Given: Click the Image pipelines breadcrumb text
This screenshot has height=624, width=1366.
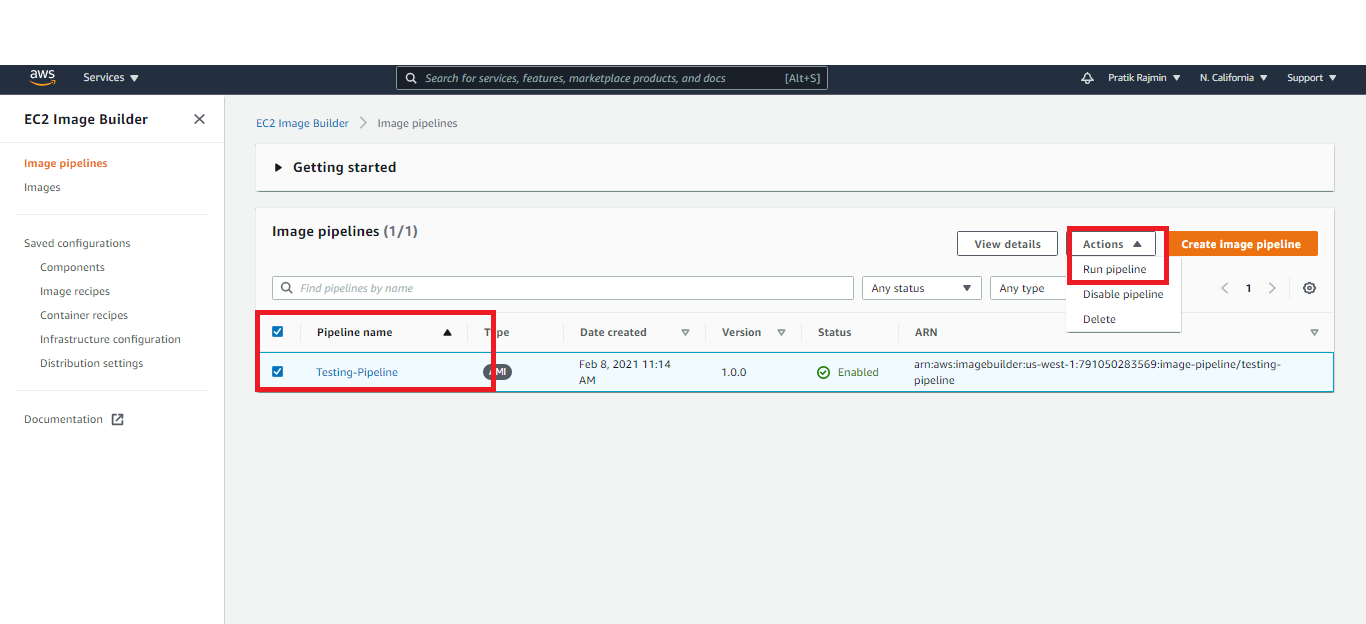Looking at the screenshot, I should (x=417, y=123).
